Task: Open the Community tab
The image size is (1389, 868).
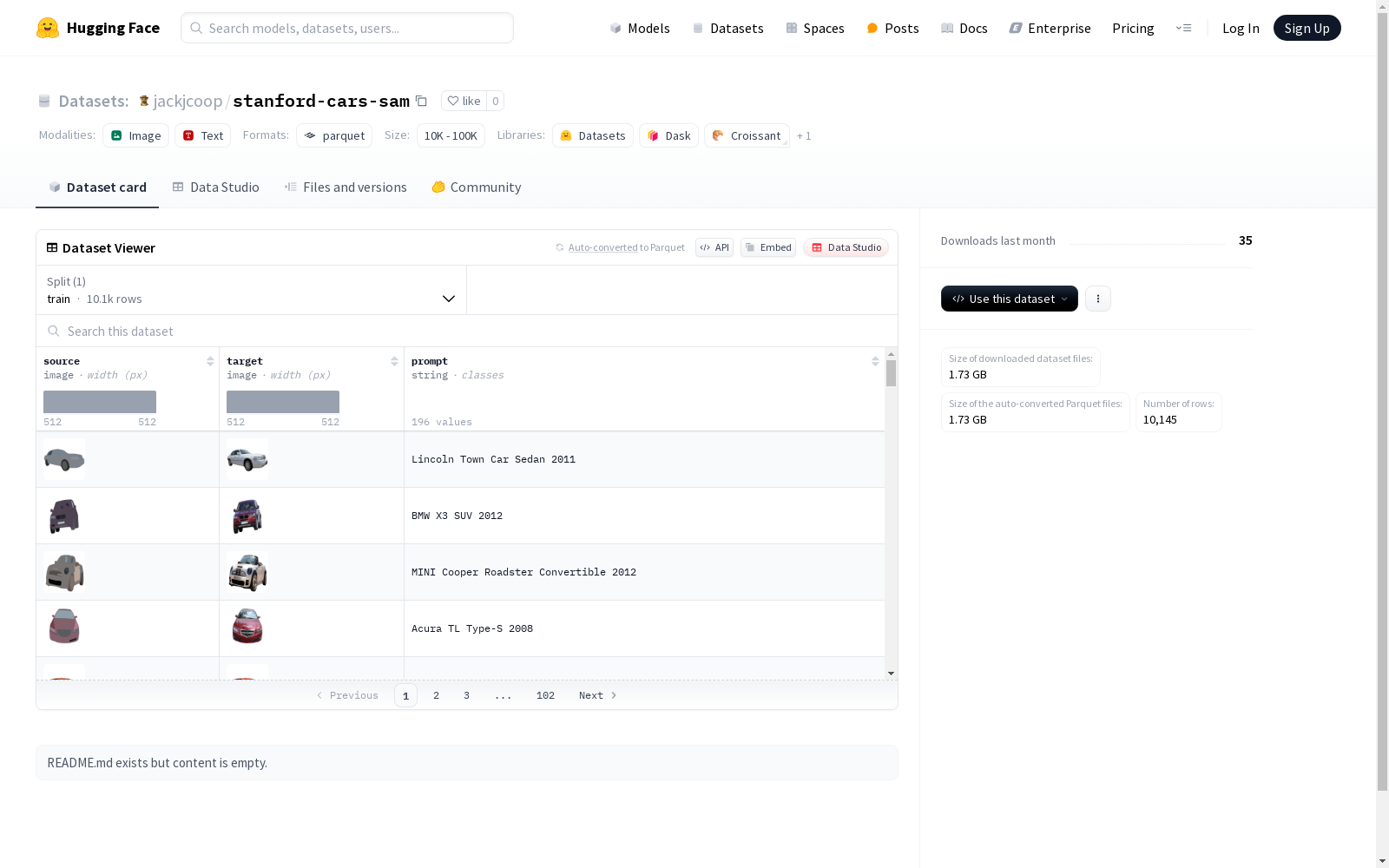Action: tap(477, 187)
